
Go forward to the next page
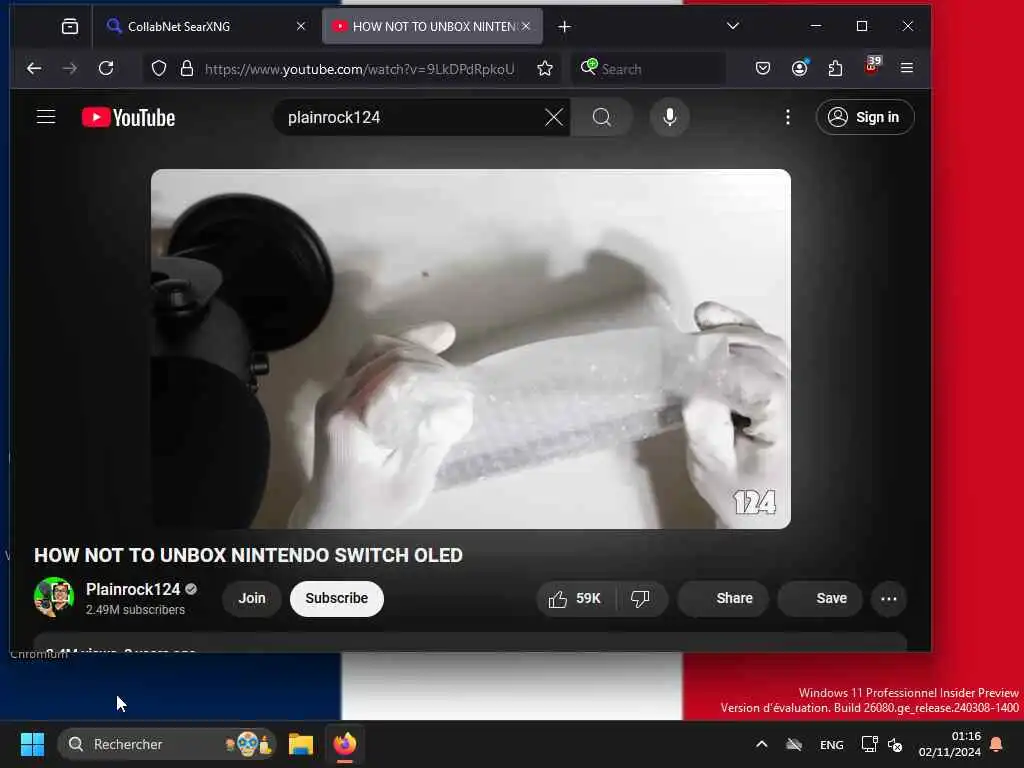[70, 68]
